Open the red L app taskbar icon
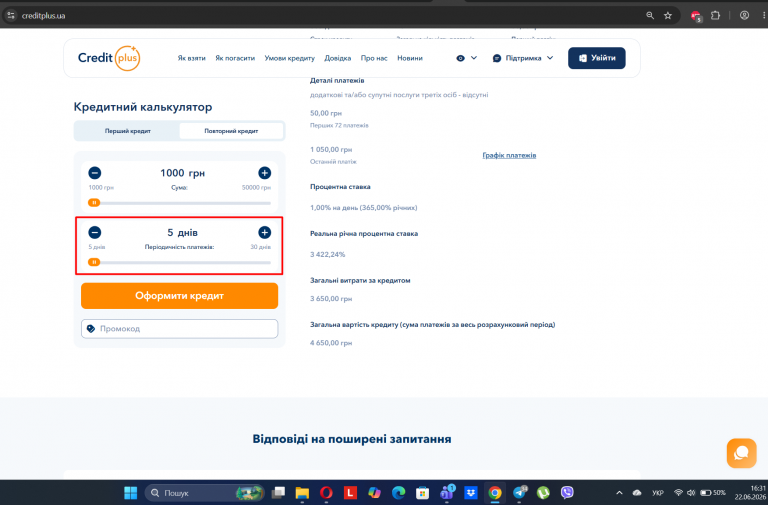This screenshot has width=768, height=505. point(350,493)
